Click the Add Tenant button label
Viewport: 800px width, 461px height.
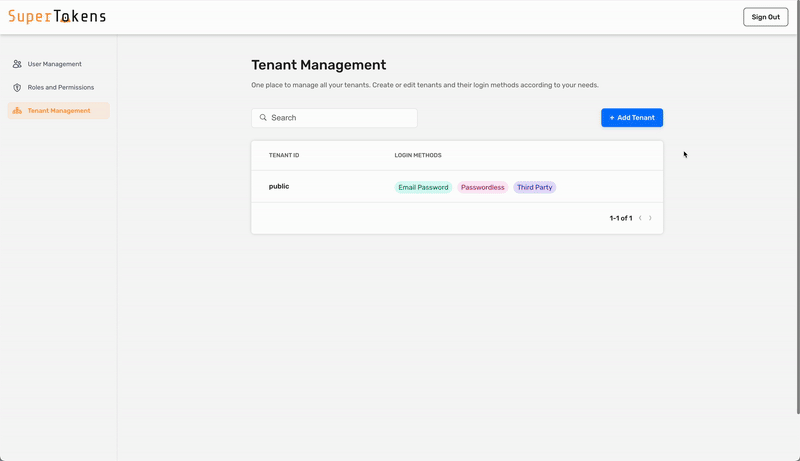click(636, 118)
